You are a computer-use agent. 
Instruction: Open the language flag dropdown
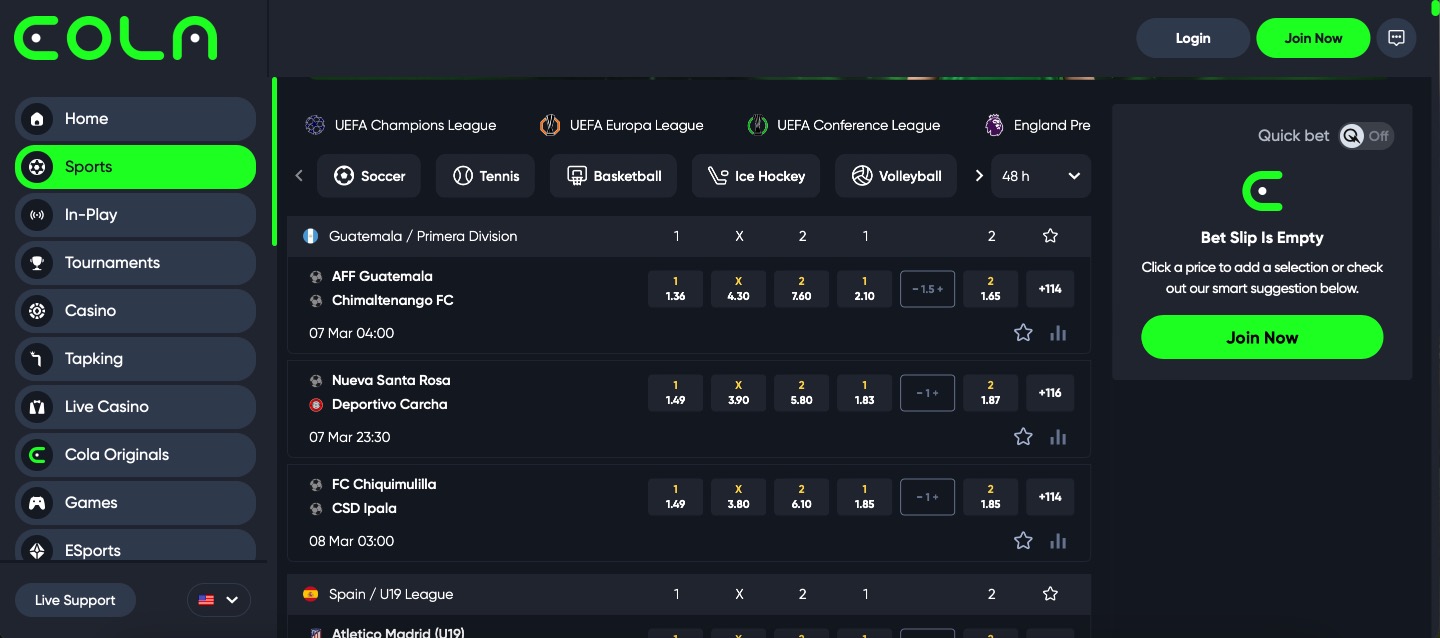(218, 600)
